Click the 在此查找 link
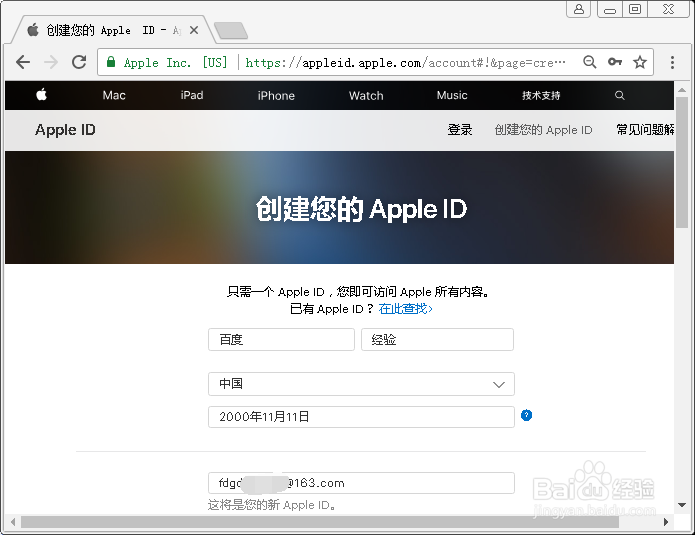The image size is (695, 535). [x=406, y=309]
